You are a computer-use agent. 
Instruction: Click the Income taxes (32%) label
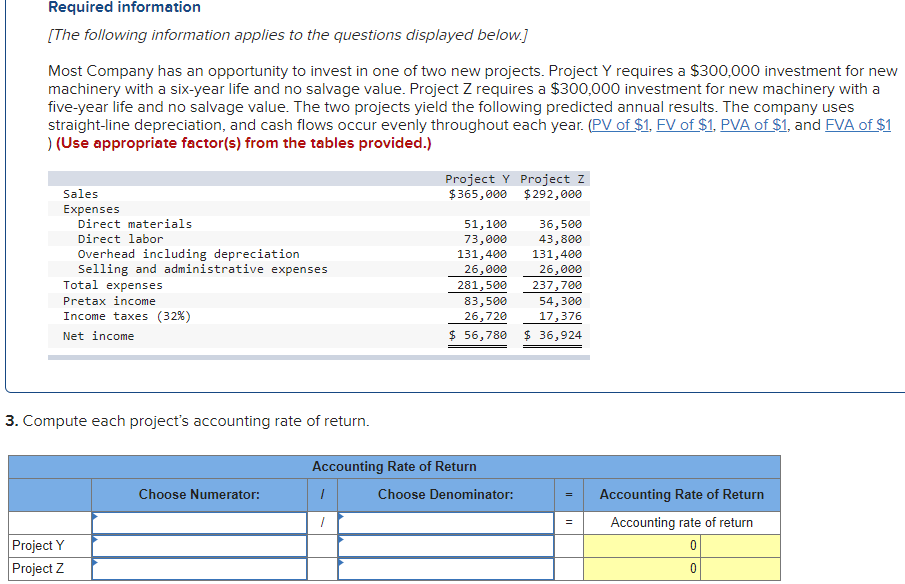click(127, 316)
